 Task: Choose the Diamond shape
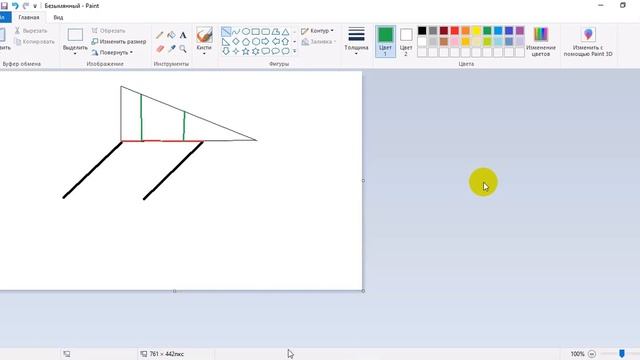pyautogui.click(x=236, y=41)
